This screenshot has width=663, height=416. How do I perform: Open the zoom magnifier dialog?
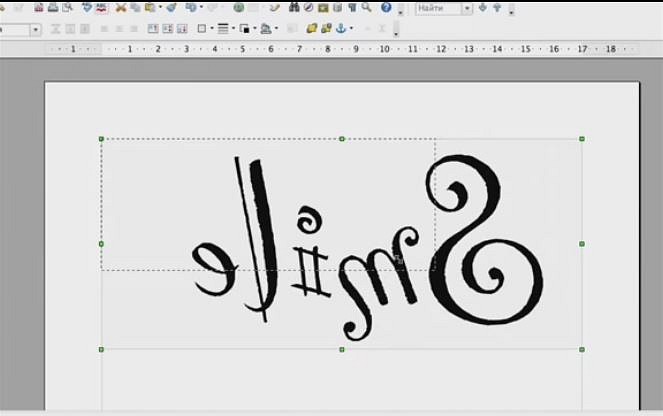366,7
